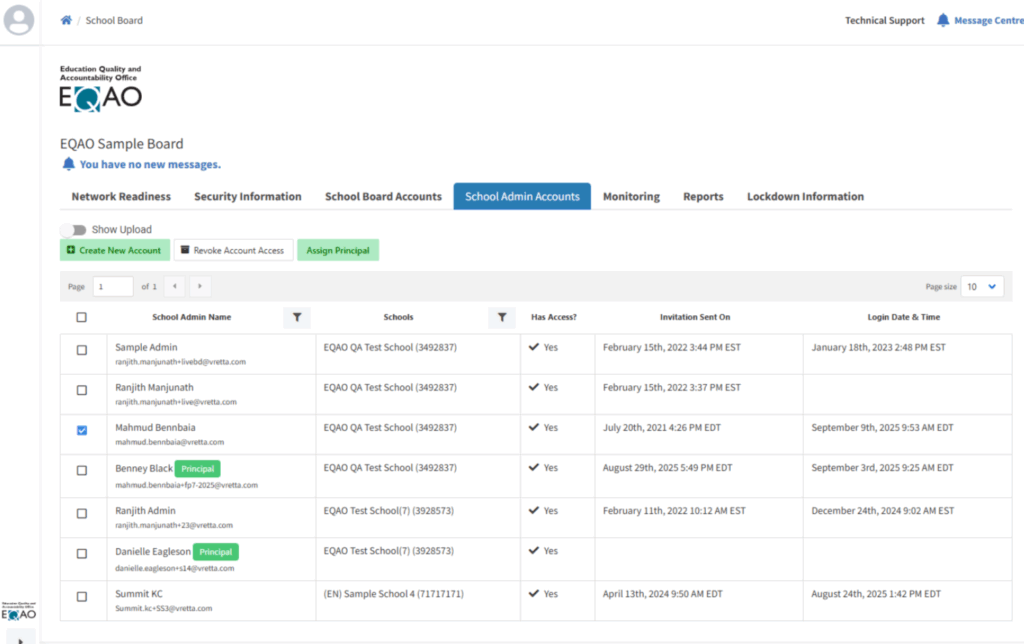
Task: Click the page number input field
Action: coord(113,286)
